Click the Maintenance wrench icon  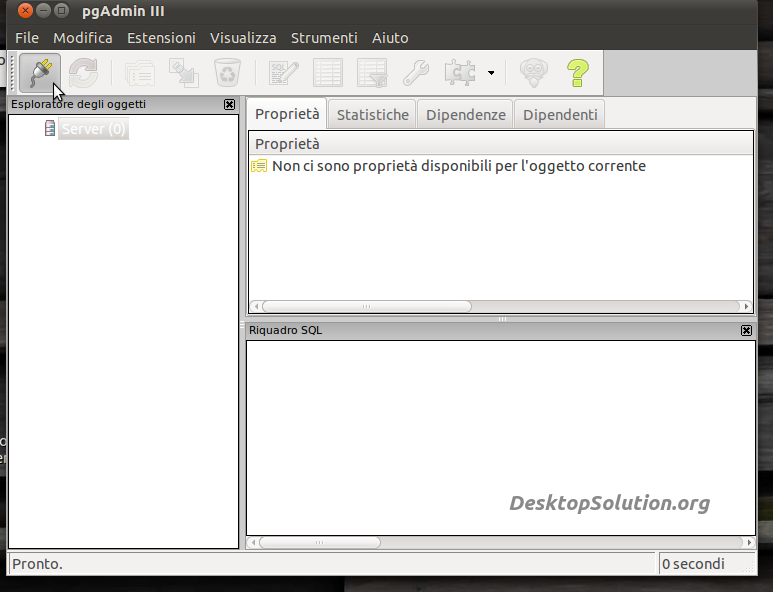click(416, 73)
